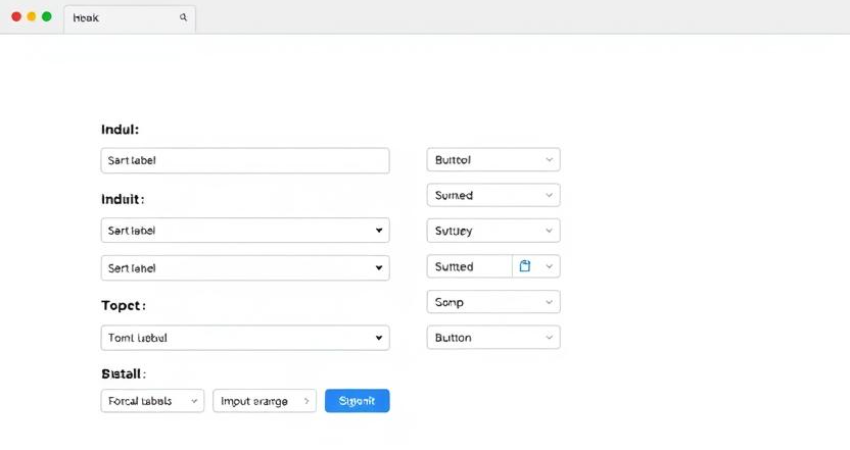This screenshot has width=850, height=450.
Task: Expand the Buttol dropdown
Action: tap(493, 160)
